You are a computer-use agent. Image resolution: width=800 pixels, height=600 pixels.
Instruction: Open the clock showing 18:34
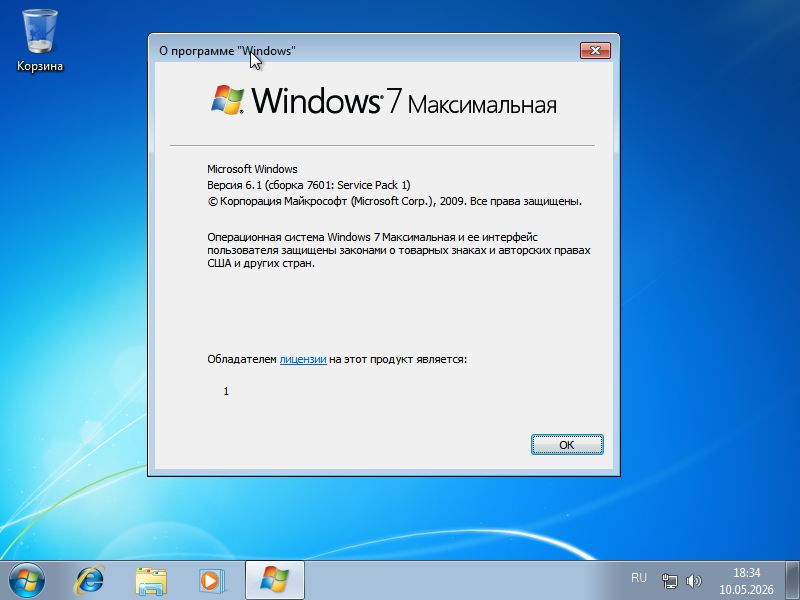[x=746, y=581]
